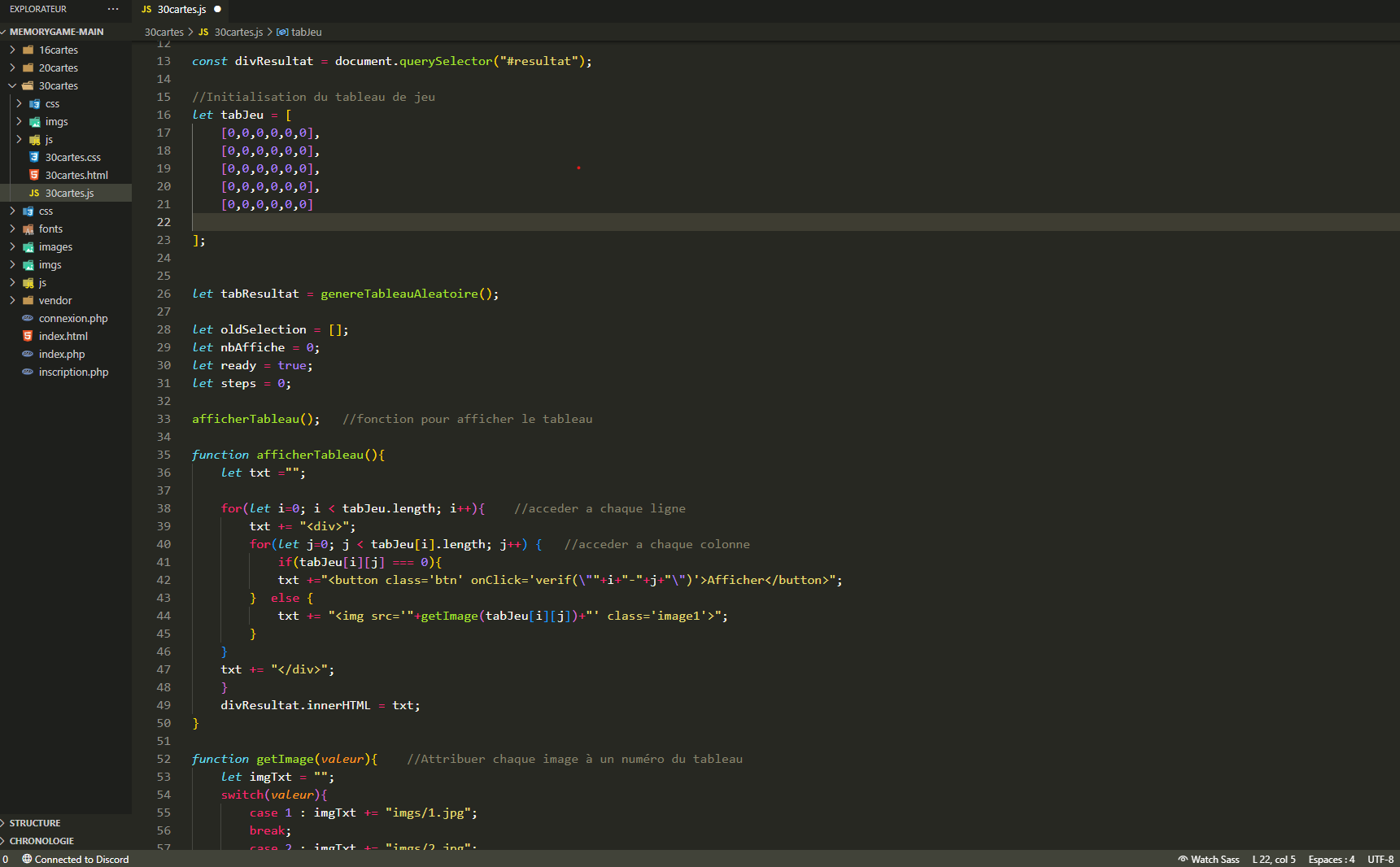Click the tabJeu breadcrumb item

point(306,33)
